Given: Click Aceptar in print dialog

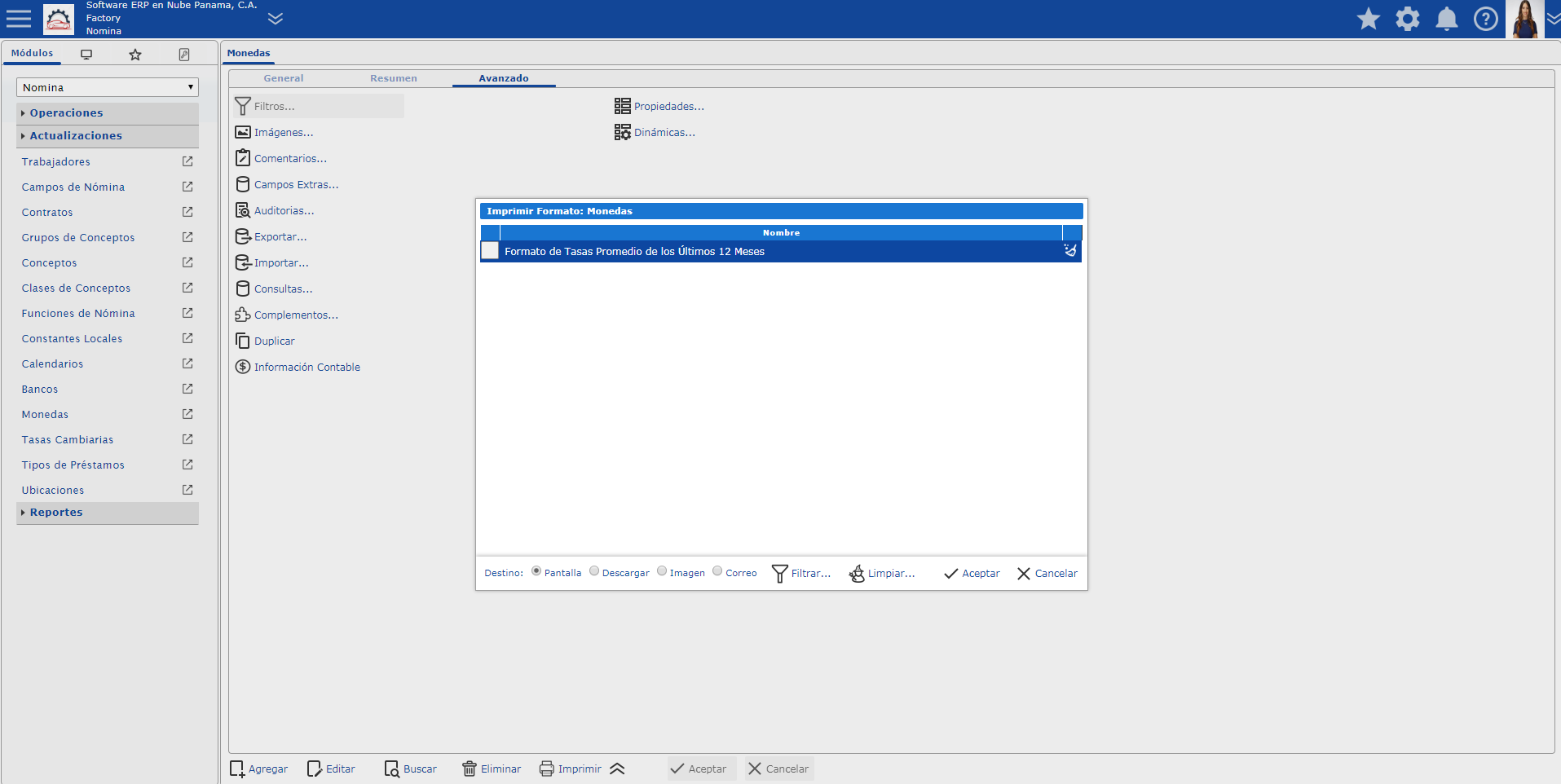Looking at the screenshot, I should 972,574.
